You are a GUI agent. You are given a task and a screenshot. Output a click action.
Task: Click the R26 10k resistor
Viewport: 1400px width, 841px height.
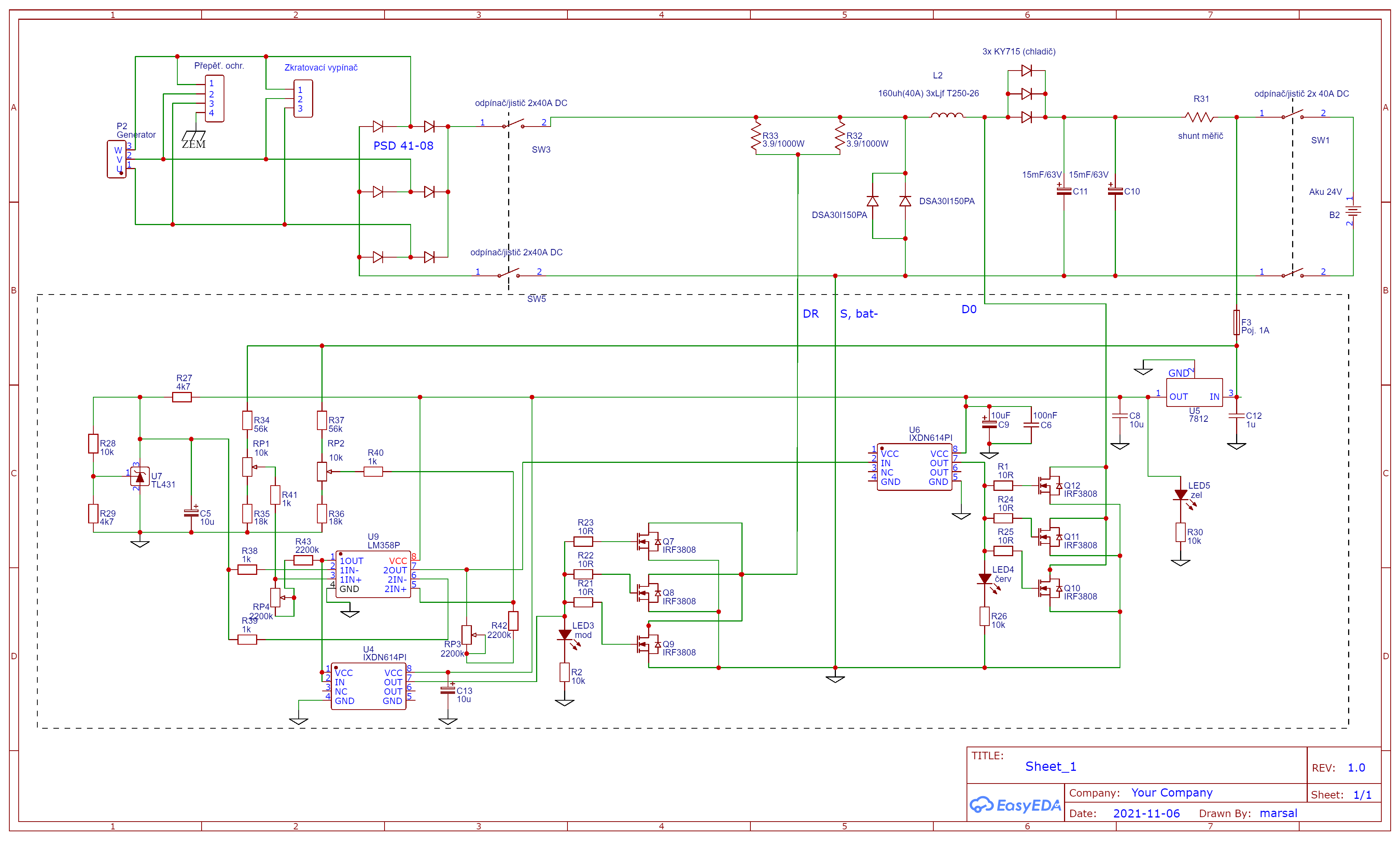(985, 616)
